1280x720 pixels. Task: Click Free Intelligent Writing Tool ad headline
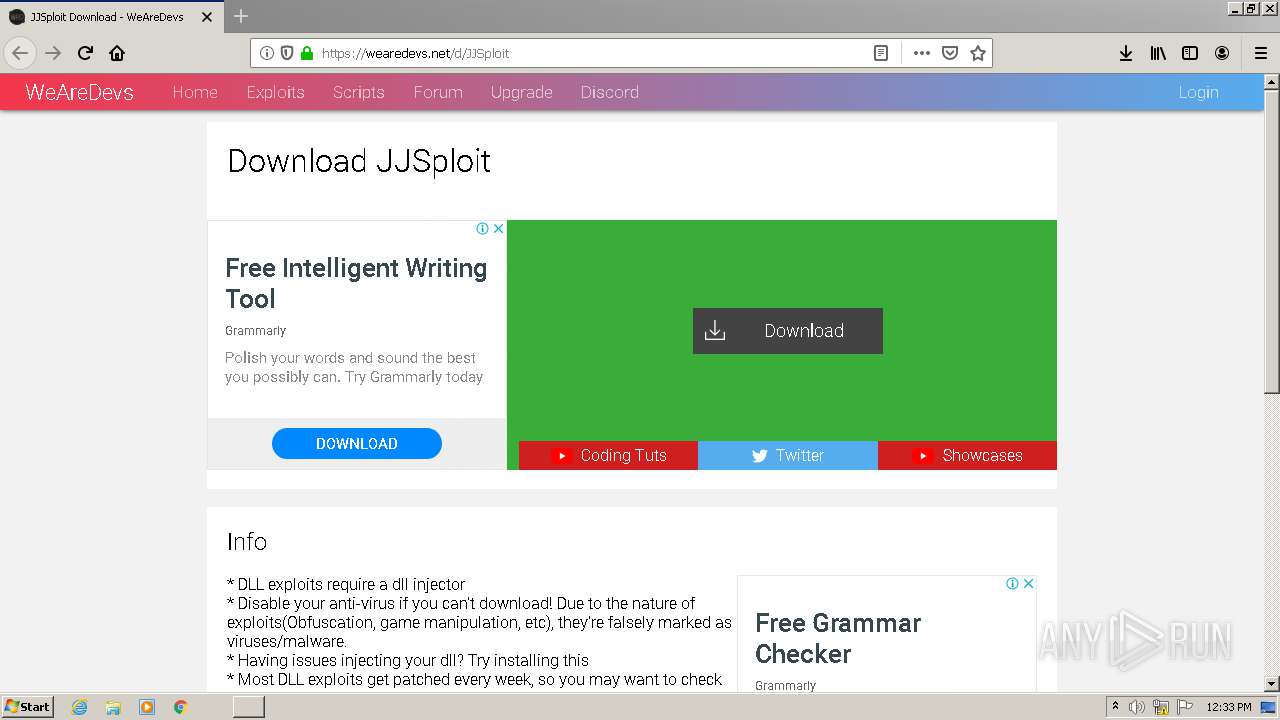[x=356, y=283]
